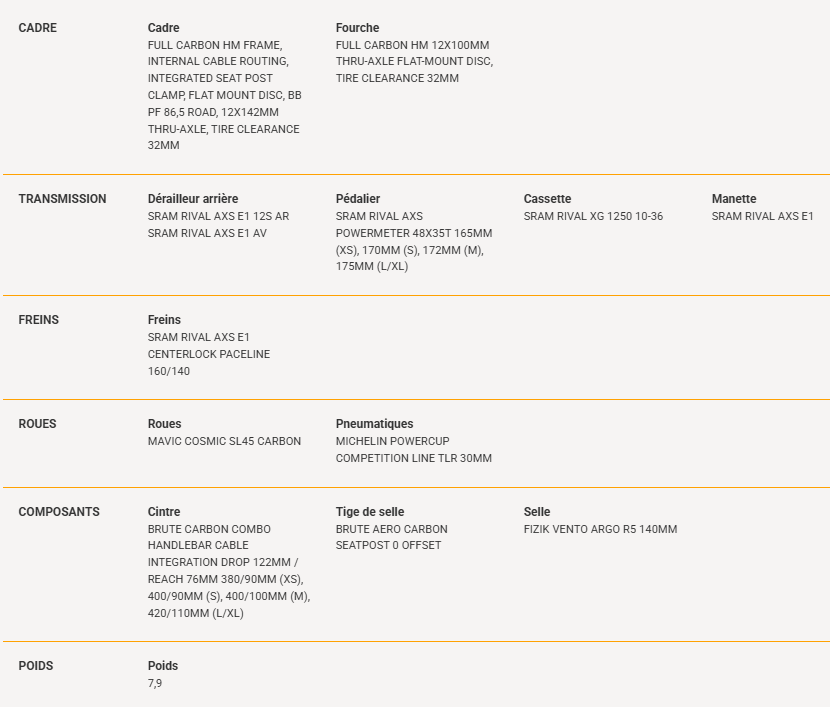Click the Manette spec title

coord(734,199)
